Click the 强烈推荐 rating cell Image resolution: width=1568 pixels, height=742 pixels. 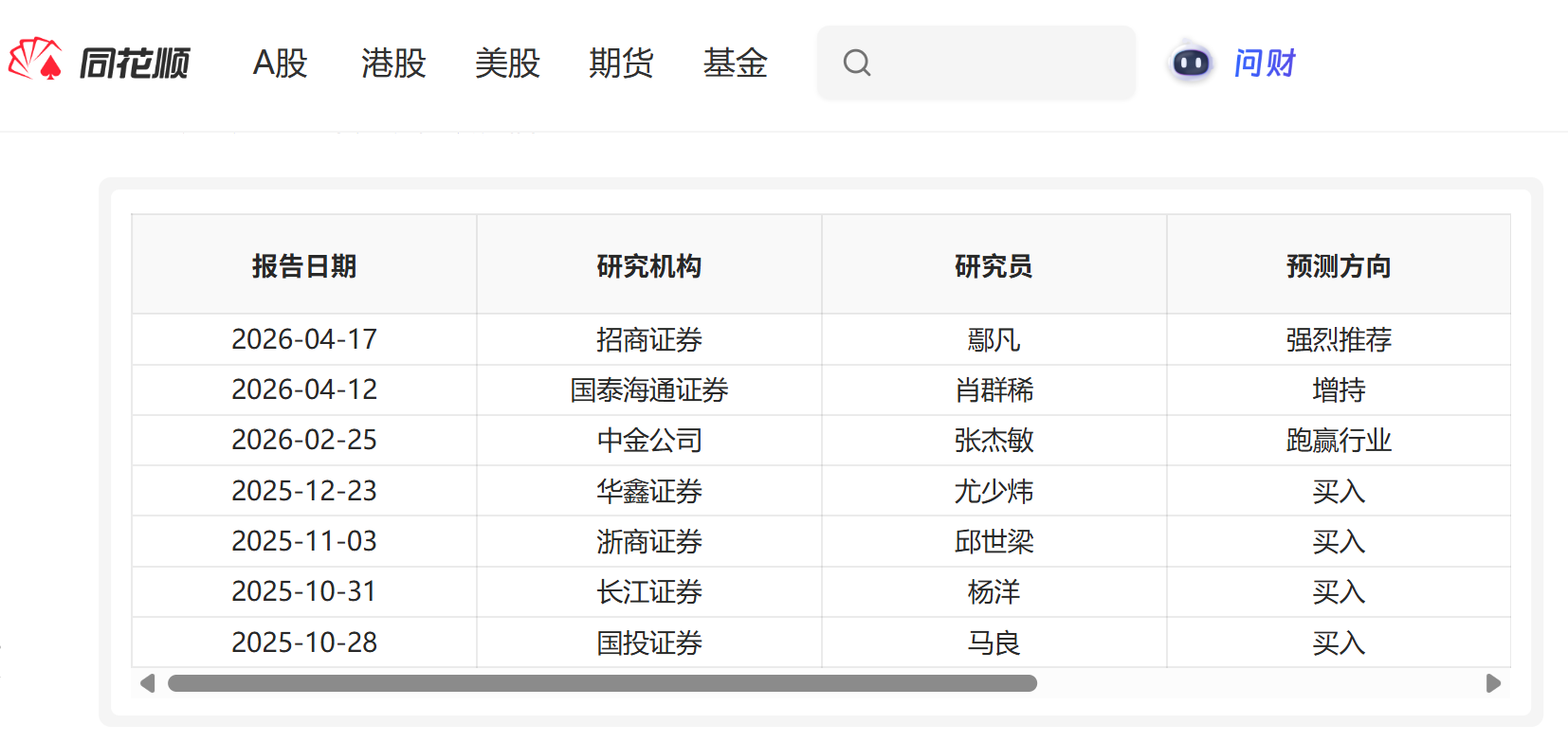1339,339
